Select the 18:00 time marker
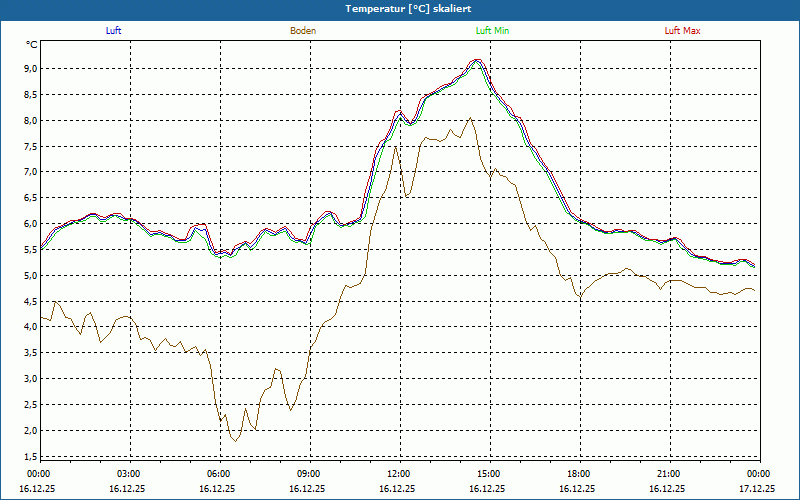 (579, 474)
